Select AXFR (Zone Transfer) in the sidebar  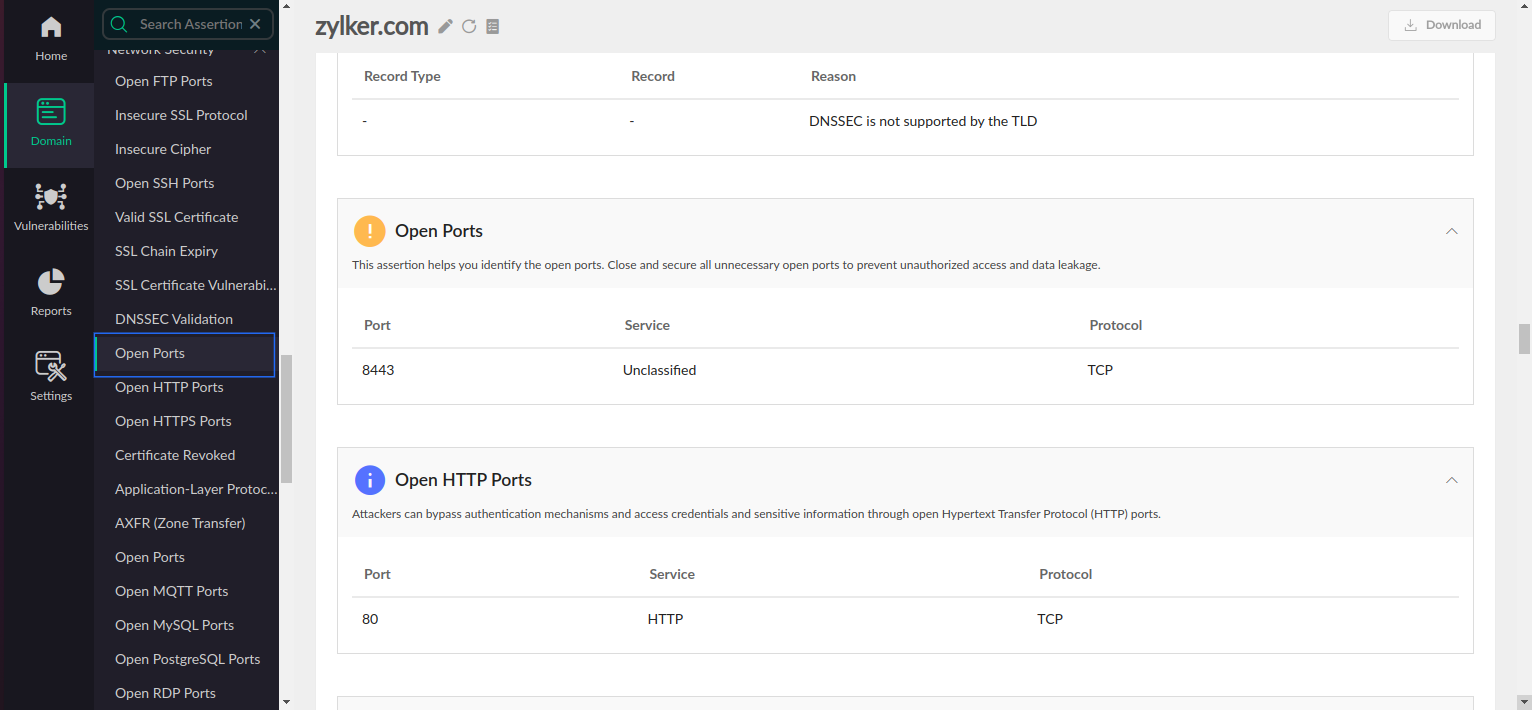pos(180,523)
